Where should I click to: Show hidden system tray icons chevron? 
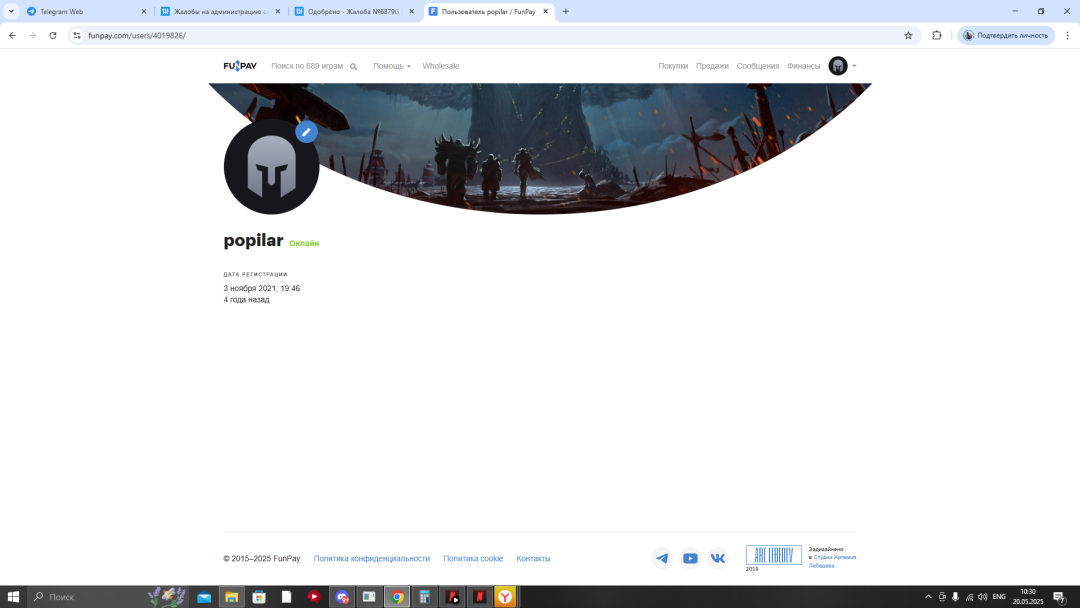coord(928,597)
